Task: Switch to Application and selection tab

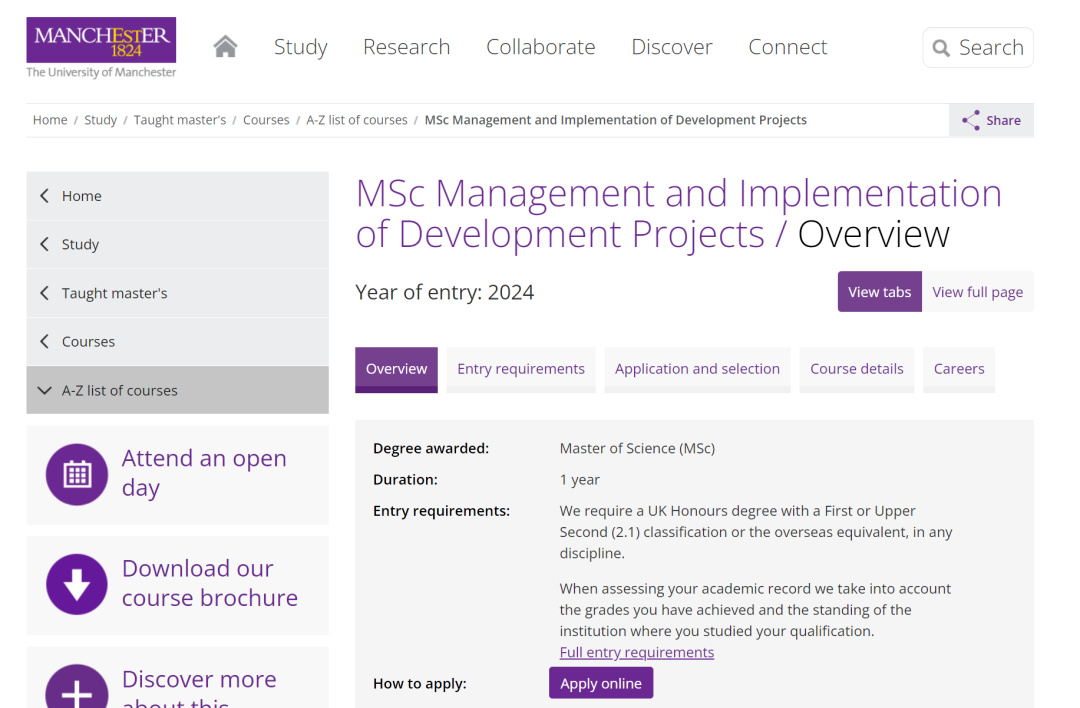Action: coord(697,369)
